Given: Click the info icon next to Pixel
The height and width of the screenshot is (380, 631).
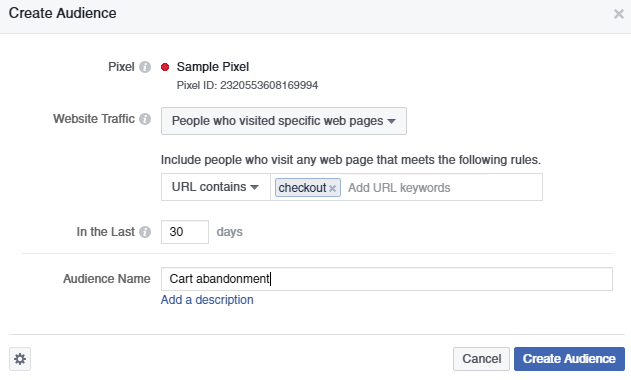Looking at the screenshot, I should pyautogui.click(x=145, y=67).
